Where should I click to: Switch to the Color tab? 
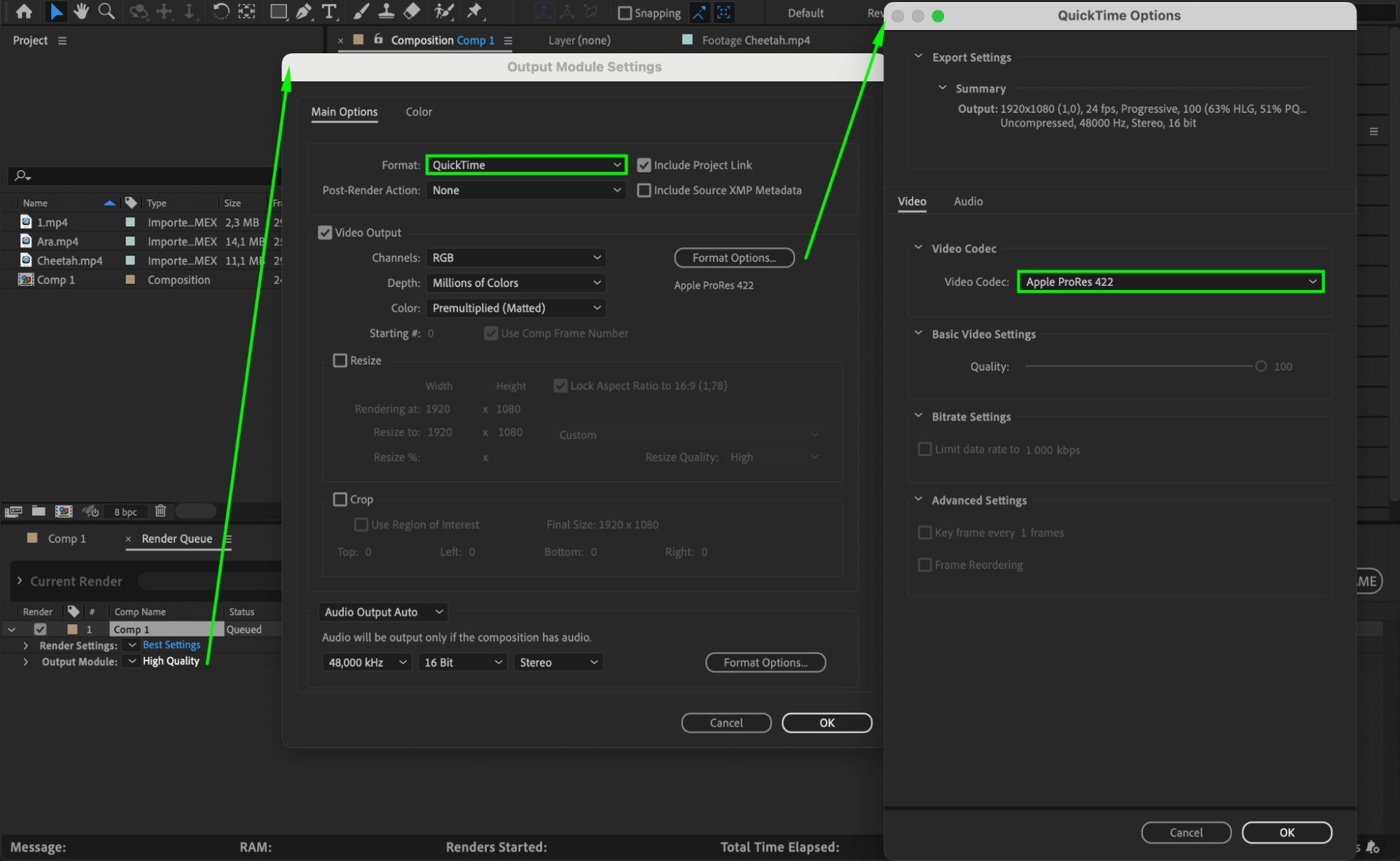tap(419, 112)
